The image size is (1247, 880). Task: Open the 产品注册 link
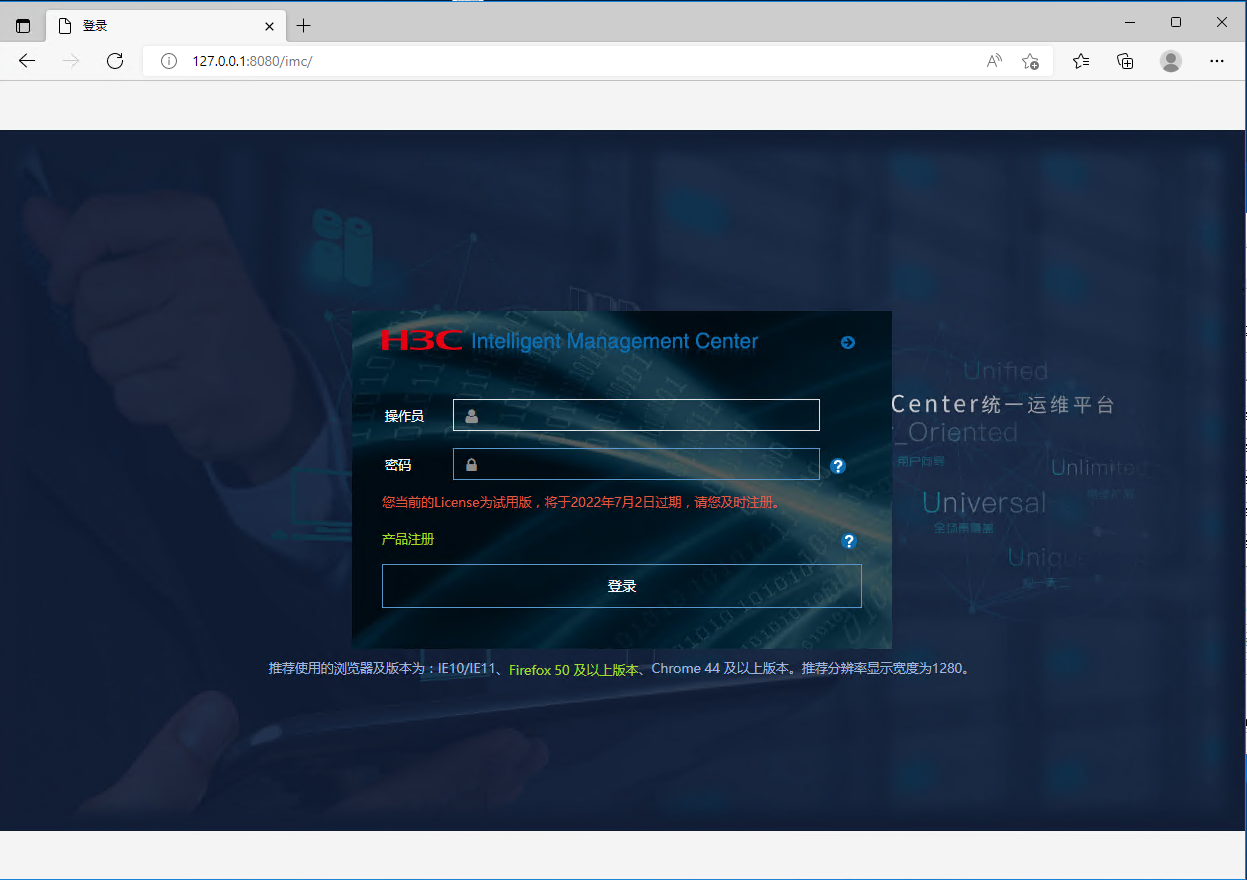(408, 539)
